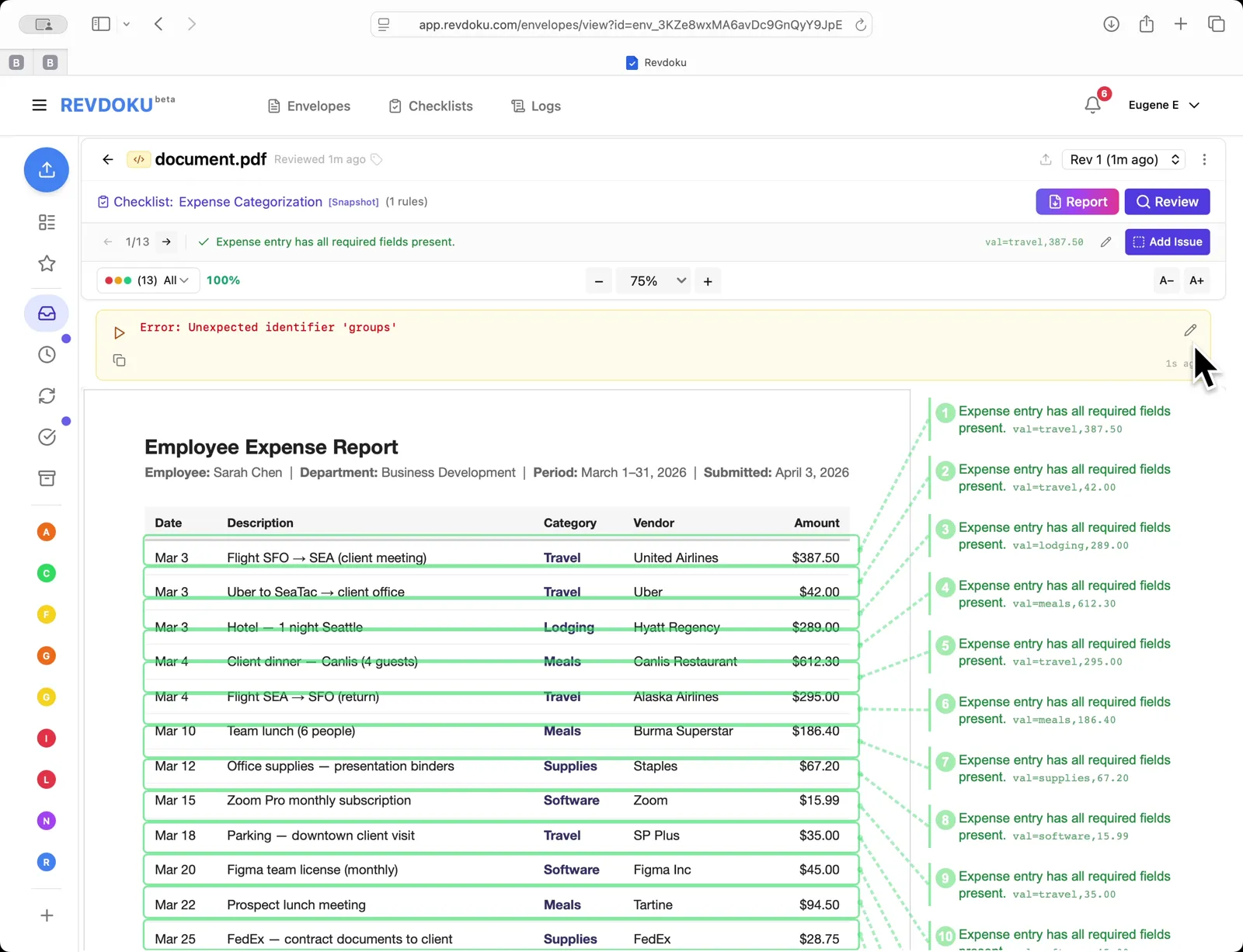The width and height of the screenshot is (1243, 952).
Task: Click the blue upload button in sidebar
Action: coord(47,170)
